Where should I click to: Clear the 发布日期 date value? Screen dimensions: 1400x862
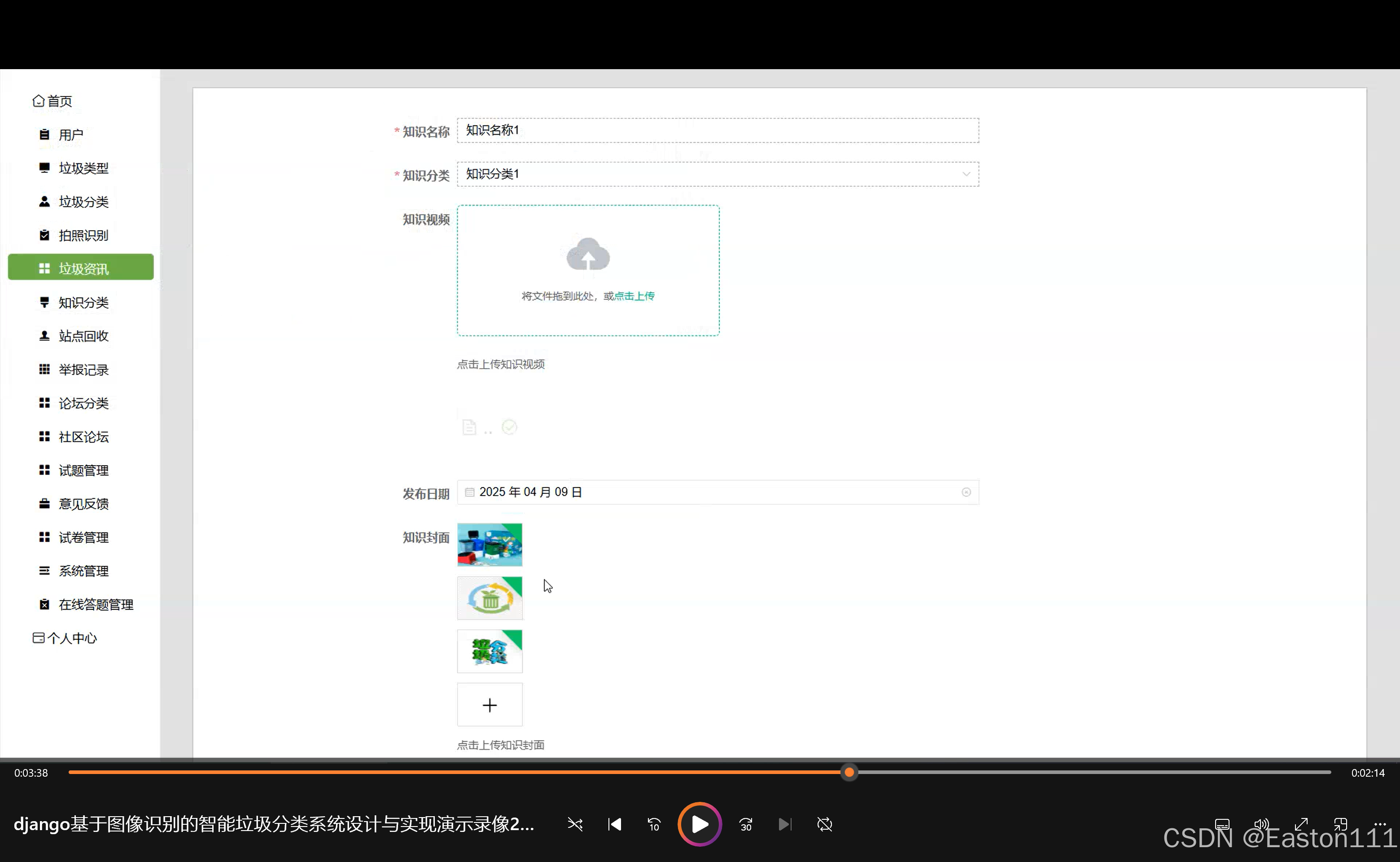[967, 493]
